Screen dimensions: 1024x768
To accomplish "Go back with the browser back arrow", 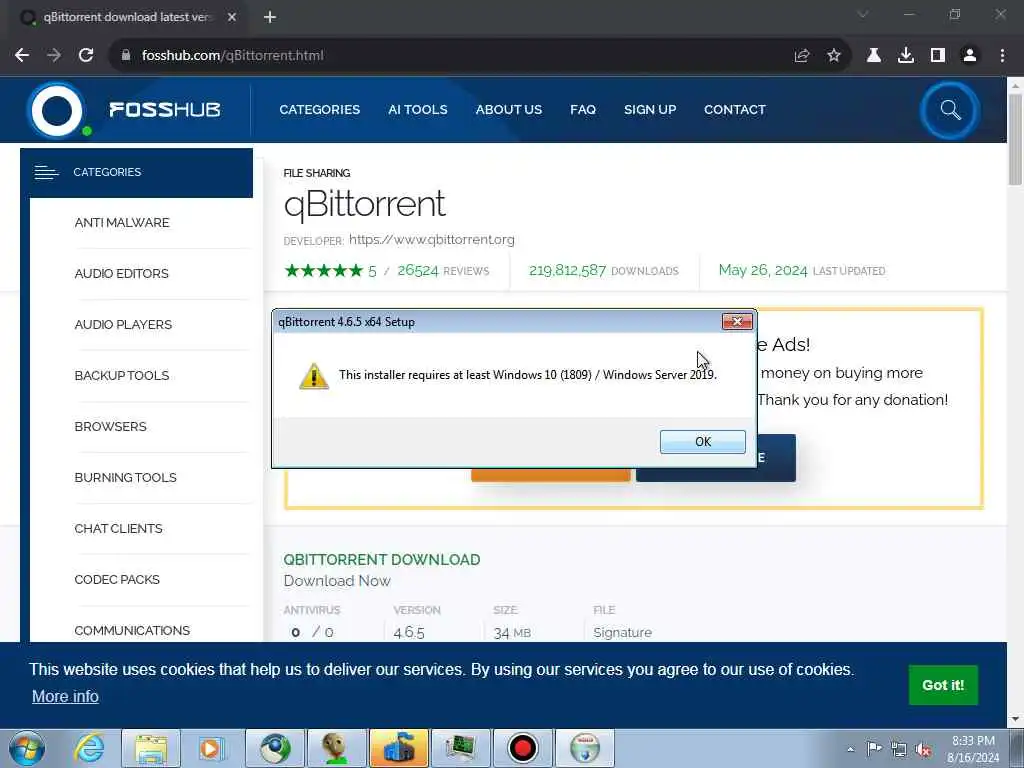I will coord(22,56).
